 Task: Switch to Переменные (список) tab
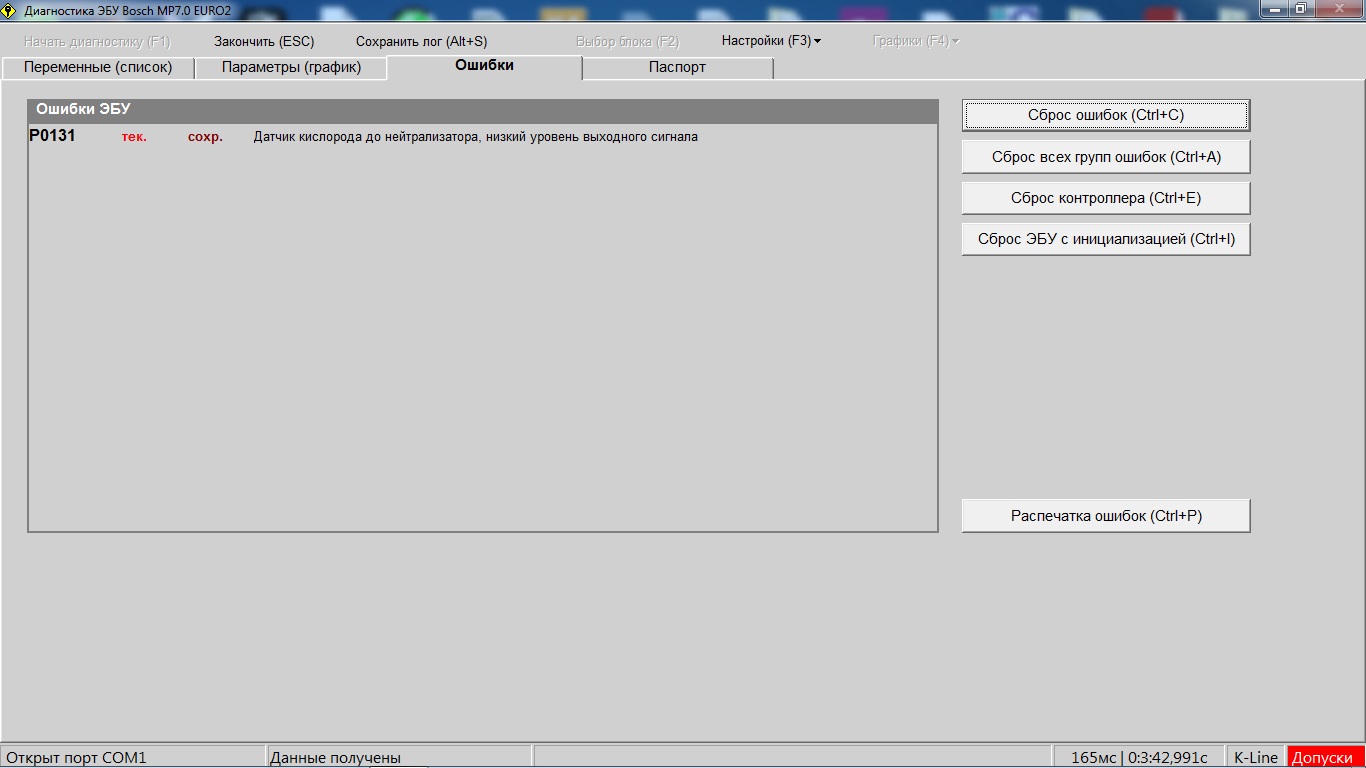point(98,67)
